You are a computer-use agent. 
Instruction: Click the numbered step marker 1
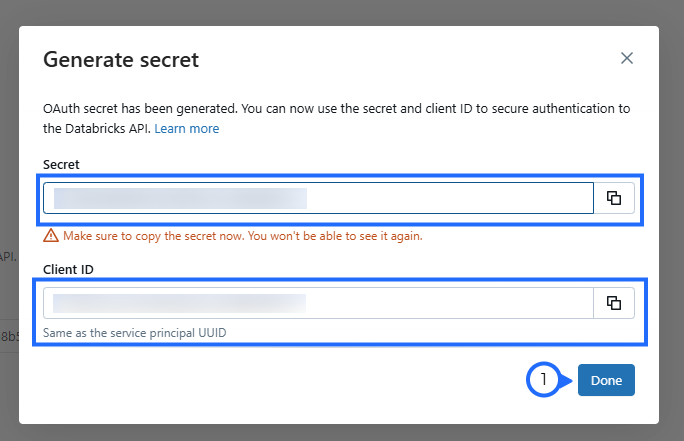tap(543, 380)
